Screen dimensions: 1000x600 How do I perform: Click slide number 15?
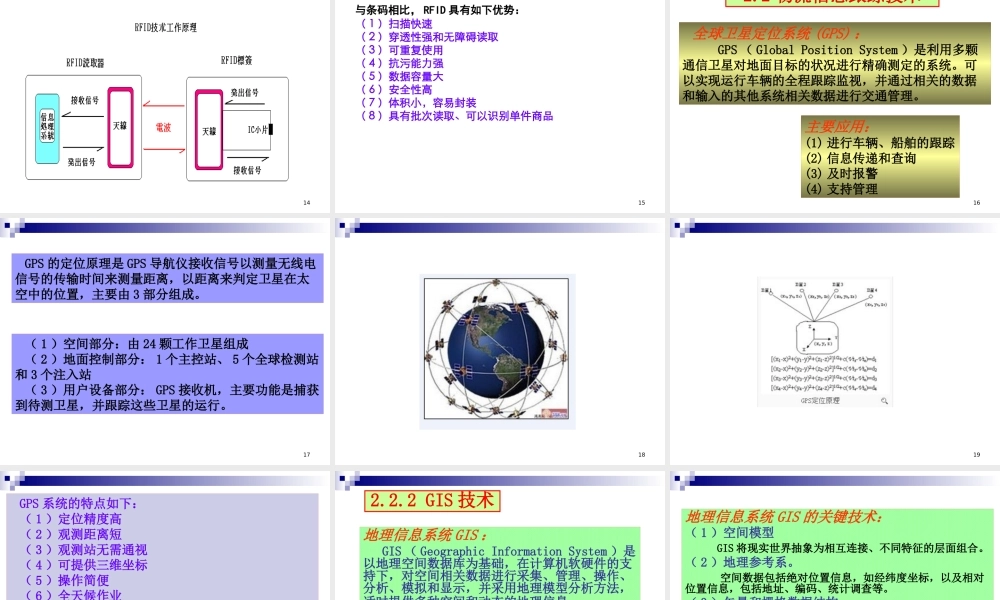642,203
